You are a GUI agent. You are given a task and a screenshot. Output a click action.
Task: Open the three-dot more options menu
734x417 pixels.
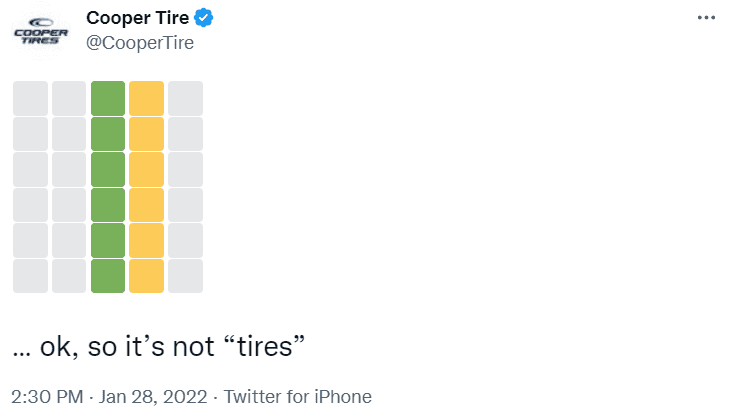coord(705,19)
